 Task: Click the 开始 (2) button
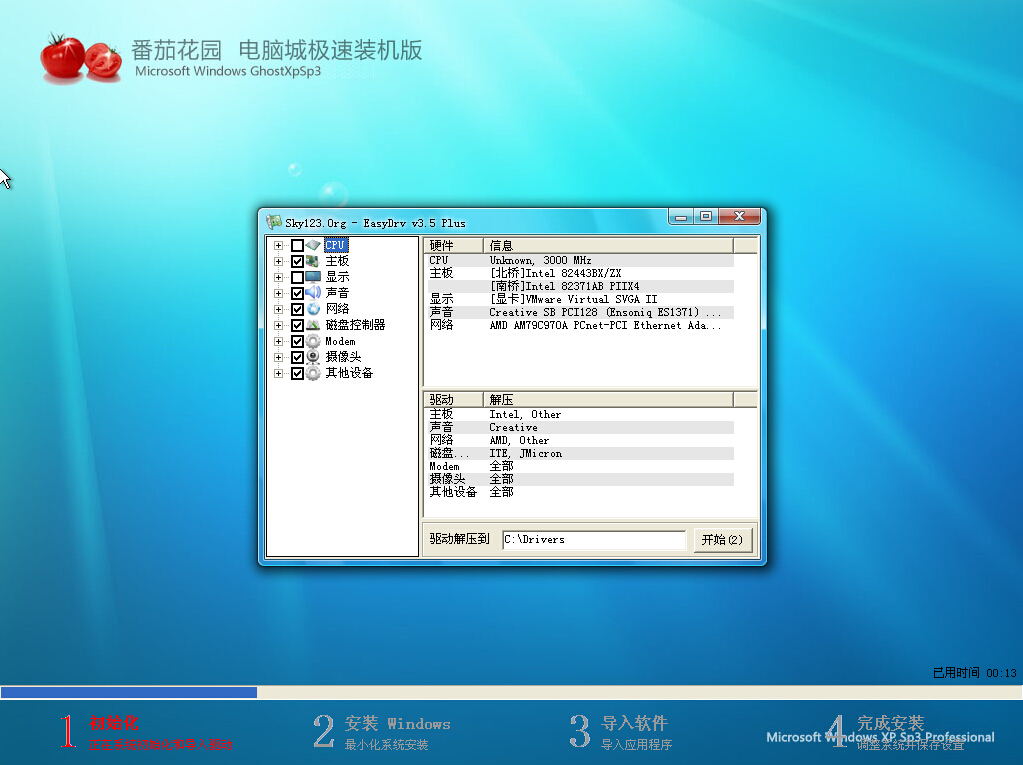722,539
